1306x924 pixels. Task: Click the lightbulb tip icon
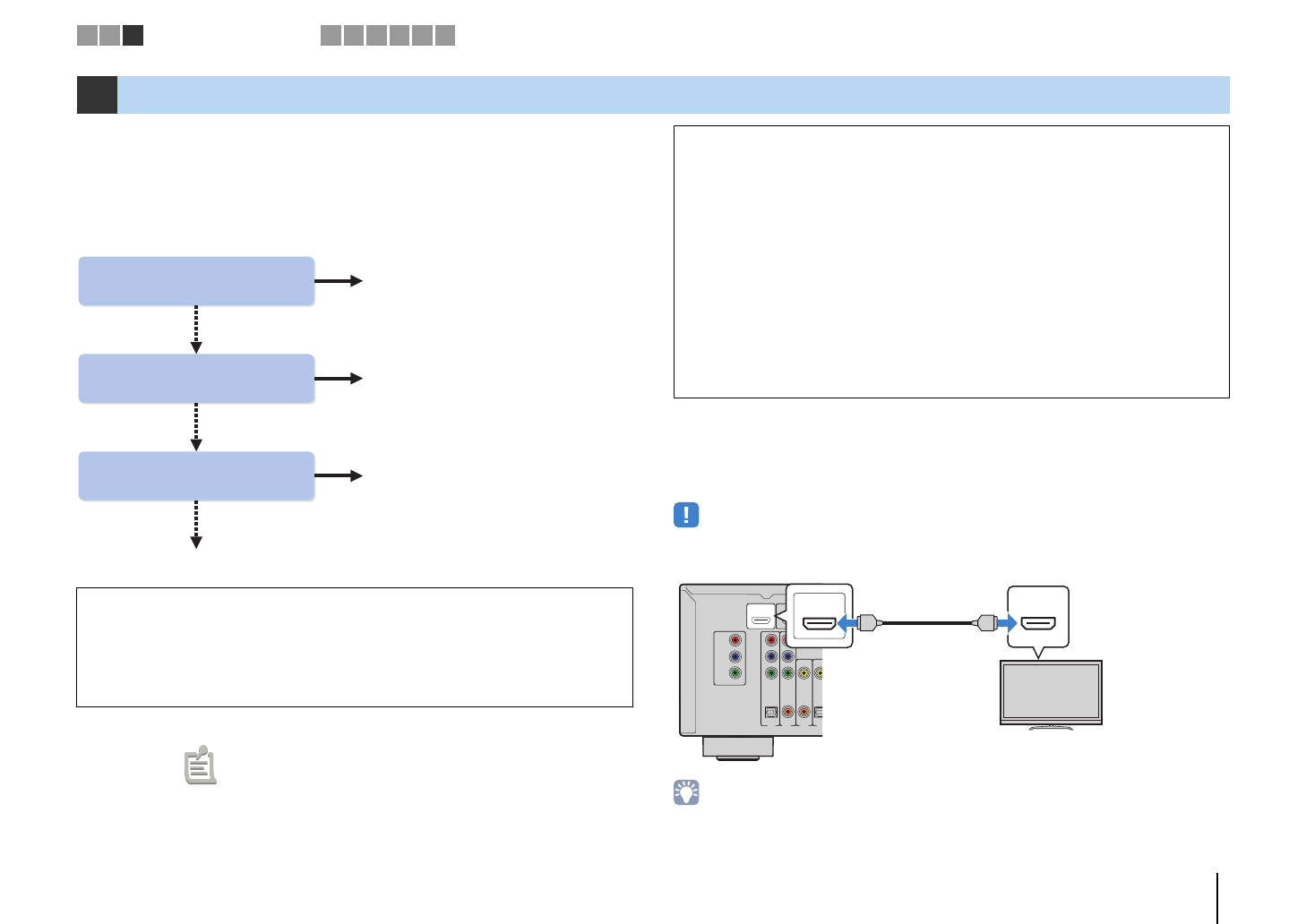(x=686, y=792)
